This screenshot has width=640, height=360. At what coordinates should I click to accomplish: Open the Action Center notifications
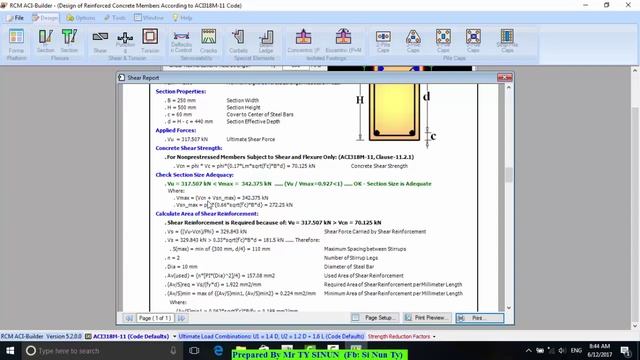click(x=626, y=351)
